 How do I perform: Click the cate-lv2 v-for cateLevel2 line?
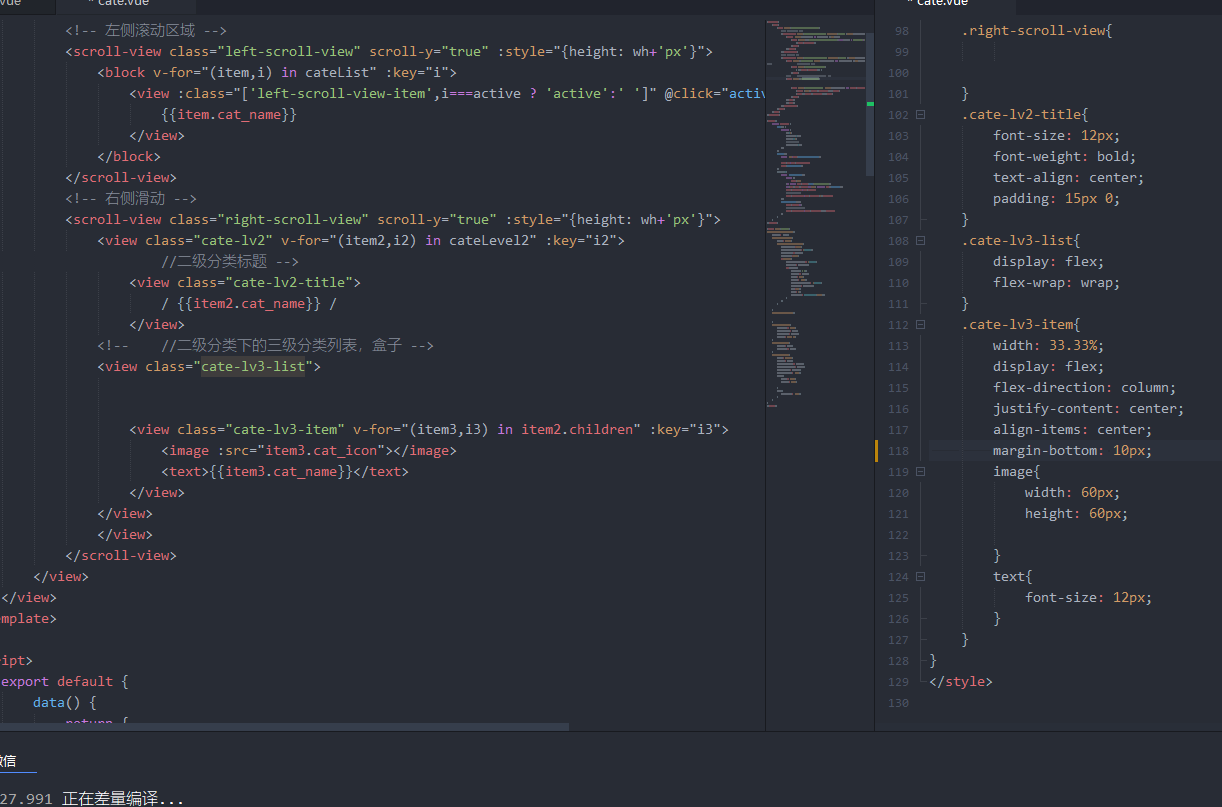(360, 240)
